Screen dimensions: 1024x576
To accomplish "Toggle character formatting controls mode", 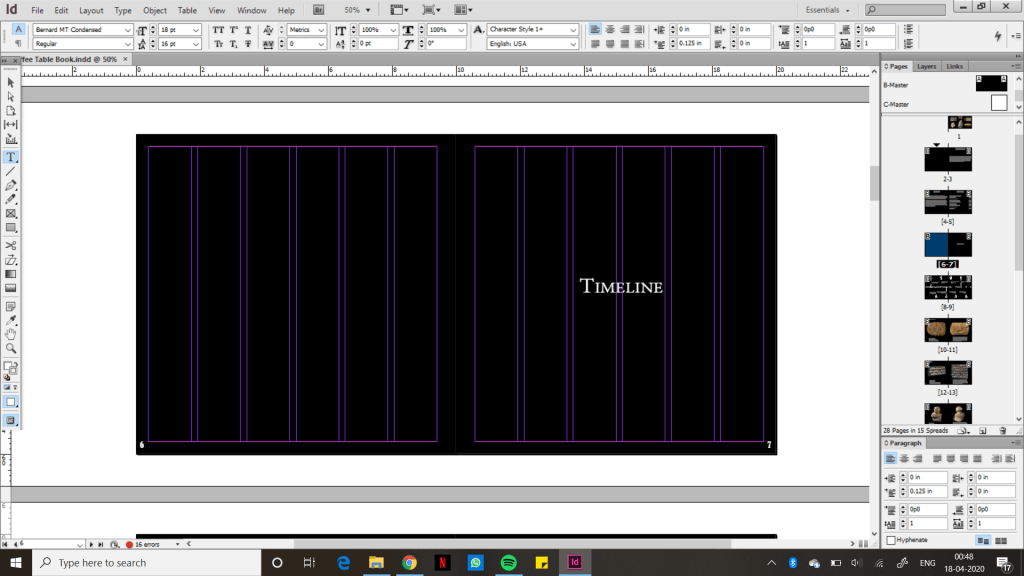I will [x=18, y=30].
